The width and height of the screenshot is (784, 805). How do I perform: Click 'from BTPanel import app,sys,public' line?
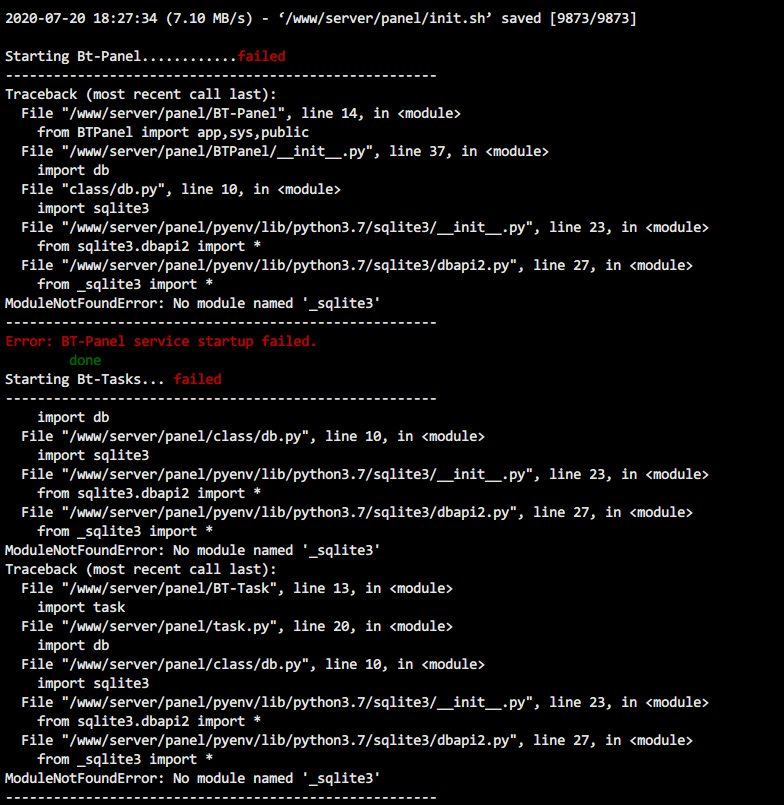(173, 132)
